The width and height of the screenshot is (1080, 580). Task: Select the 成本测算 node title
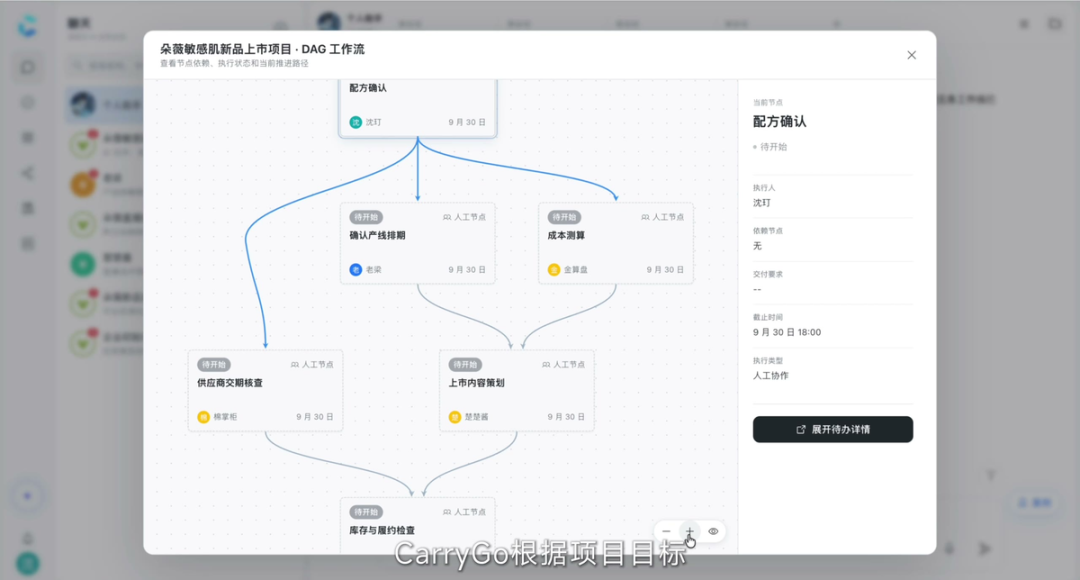[x=566, y=236]
